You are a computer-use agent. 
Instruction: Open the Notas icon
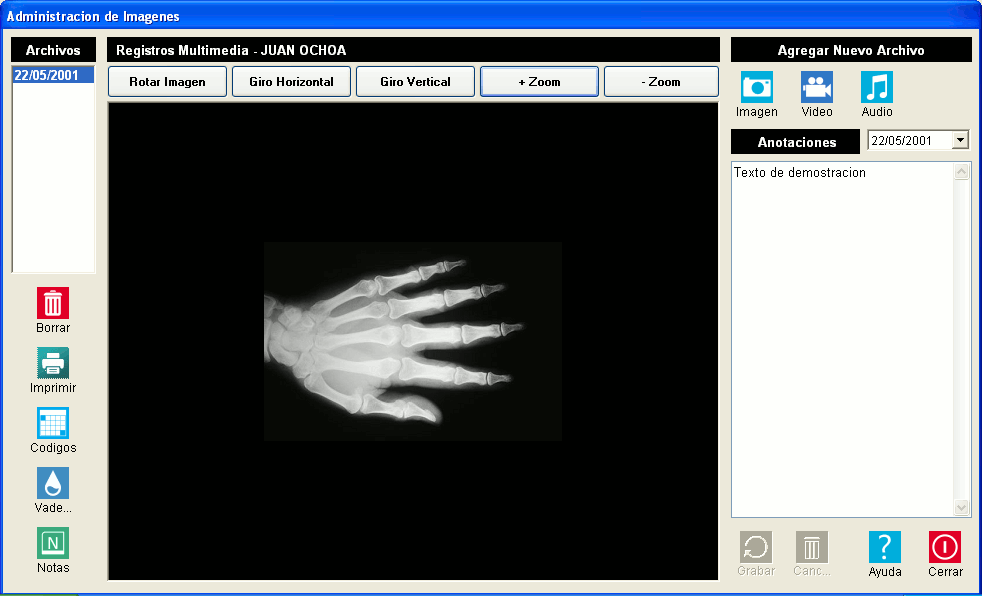[x=53, y=543]
